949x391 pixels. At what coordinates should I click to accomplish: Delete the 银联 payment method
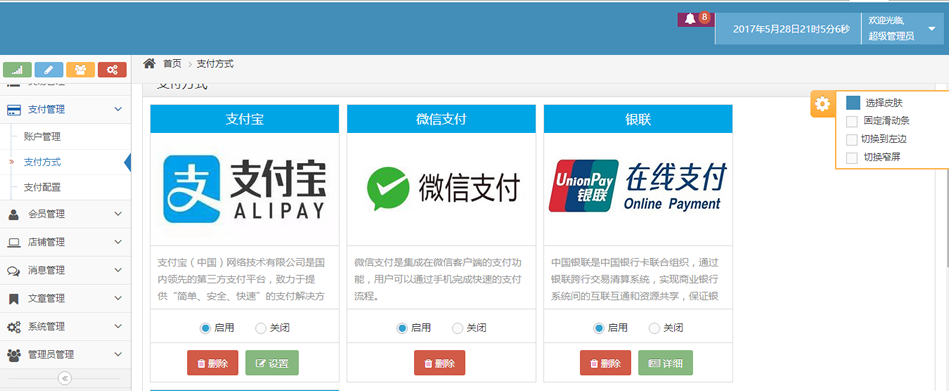coord(605,363)
